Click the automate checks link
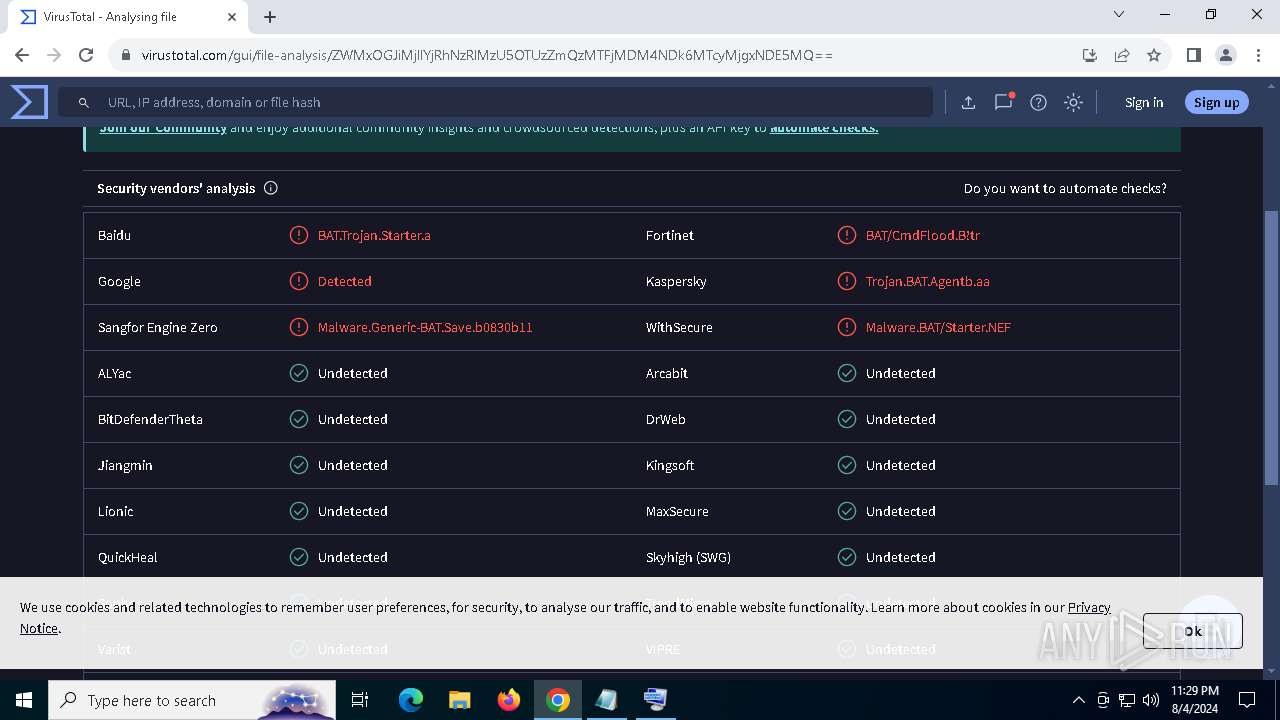 click(x=824, y=128)
